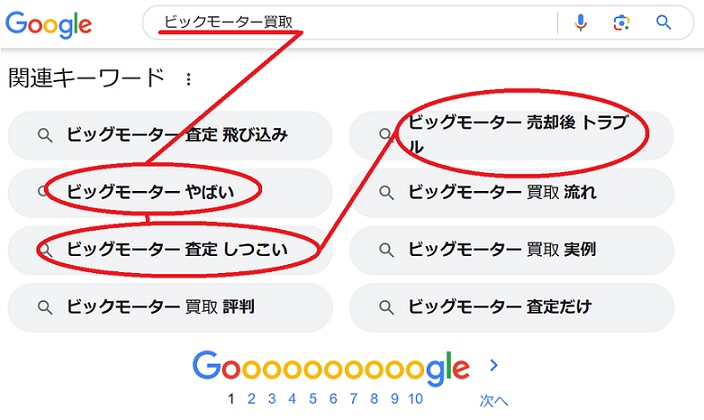
Task: Click the next page chevron arrow
Action: coord(493,365)
